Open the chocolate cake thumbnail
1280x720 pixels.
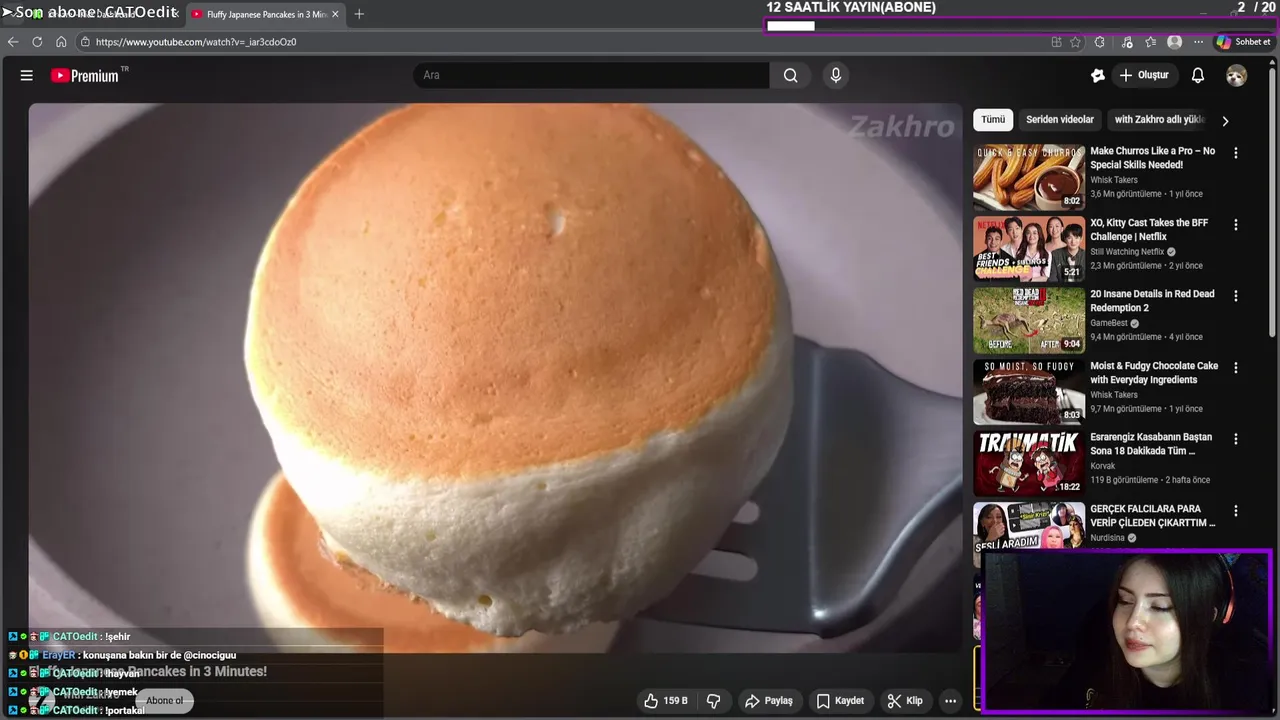1029,392
